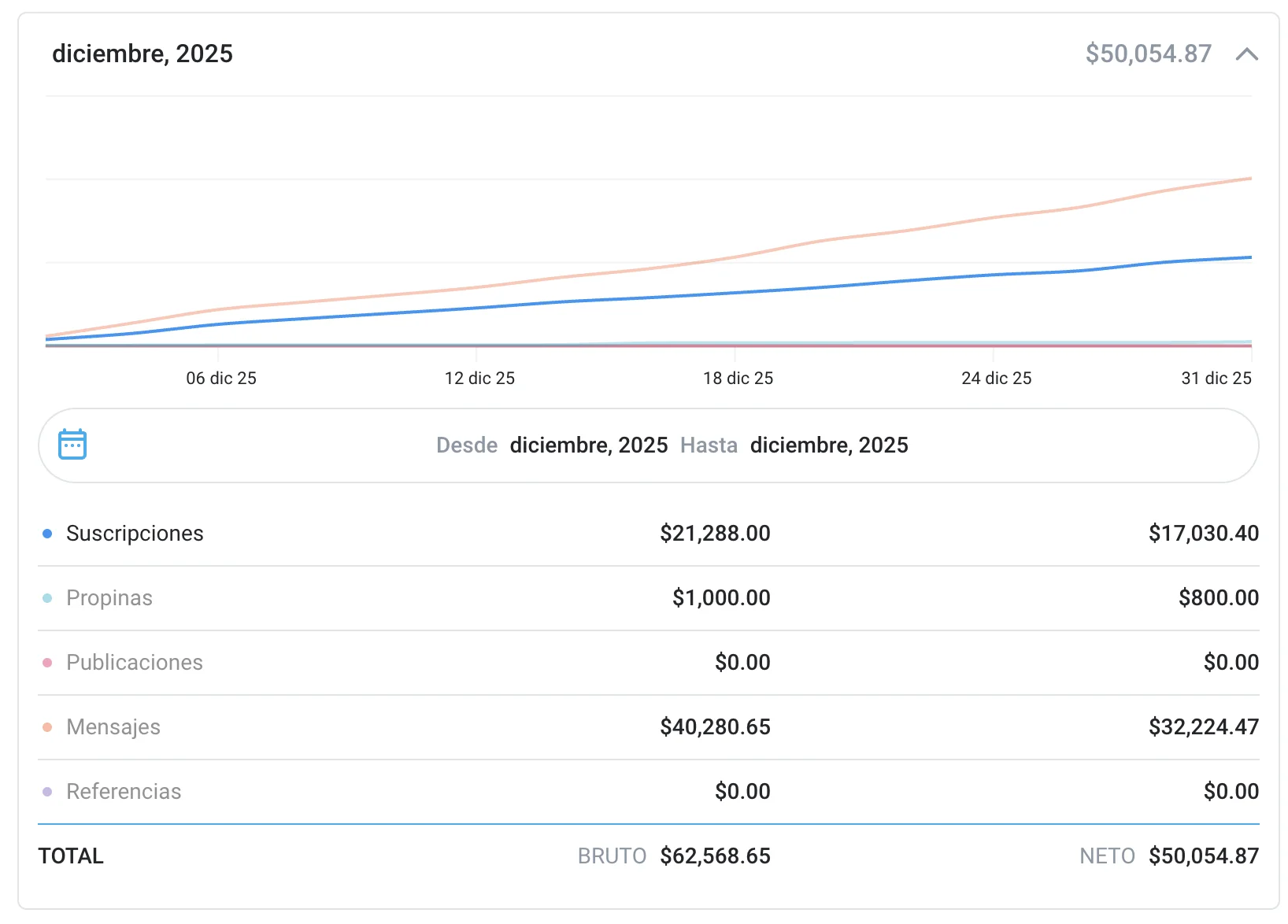
Task: Click the orange Mensajes legend dot
Action: (x=47, y=727)
